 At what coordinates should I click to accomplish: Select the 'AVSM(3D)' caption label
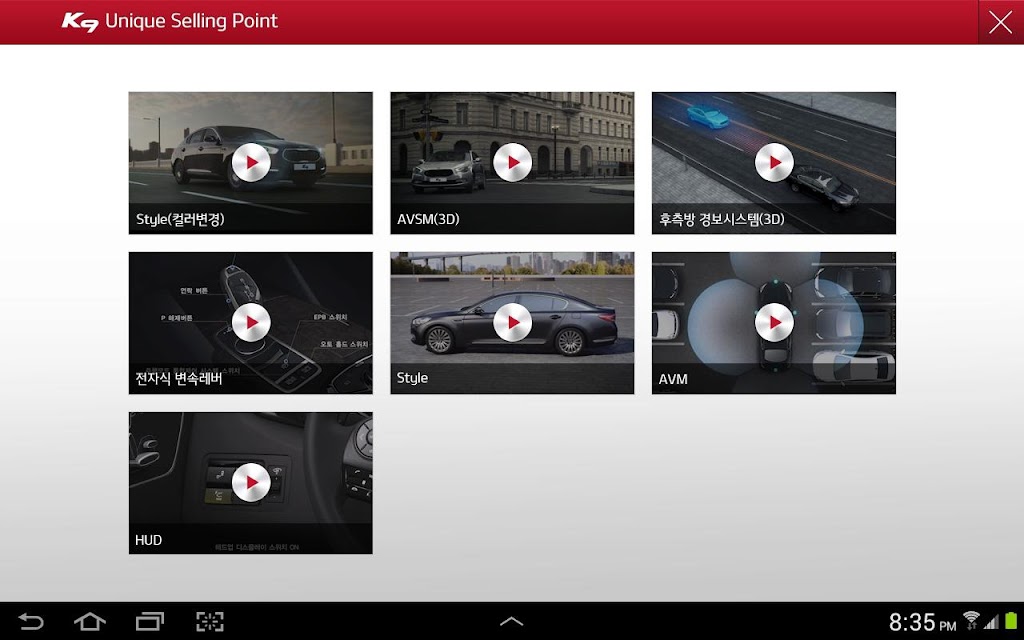428,219
